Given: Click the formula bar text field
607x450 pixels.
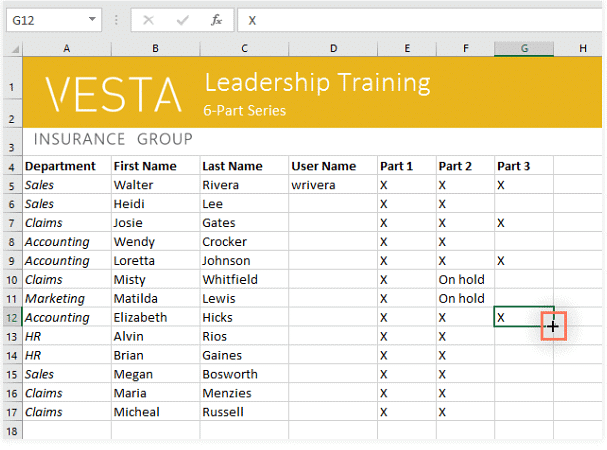Looking at the screenshot, I should [x=420, y=20].
